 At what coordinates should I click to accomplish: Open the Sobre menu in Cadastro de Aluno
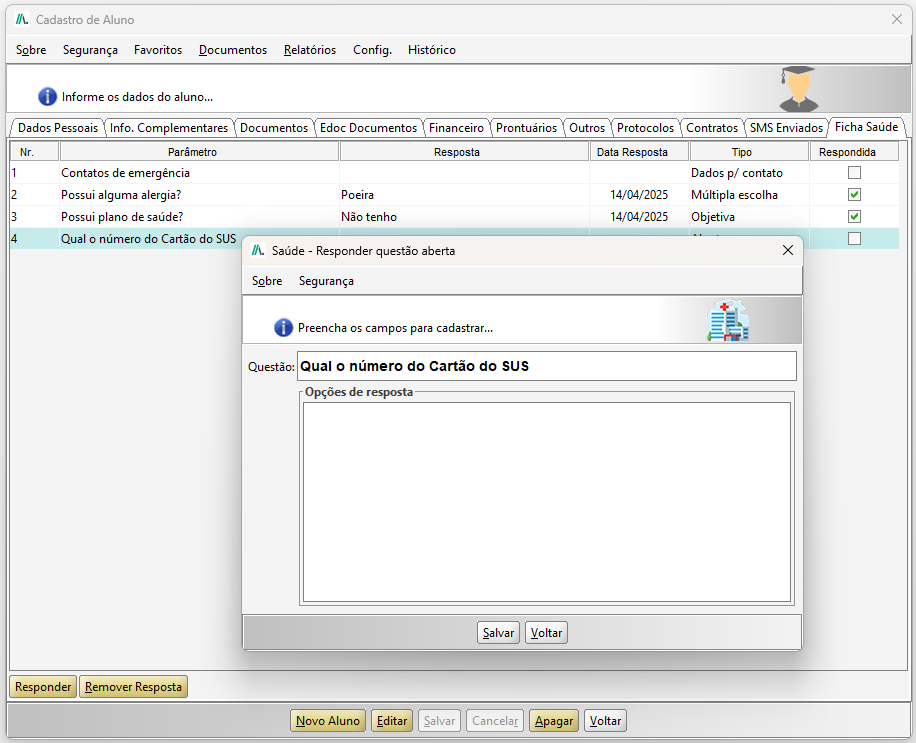click(31, 50)
